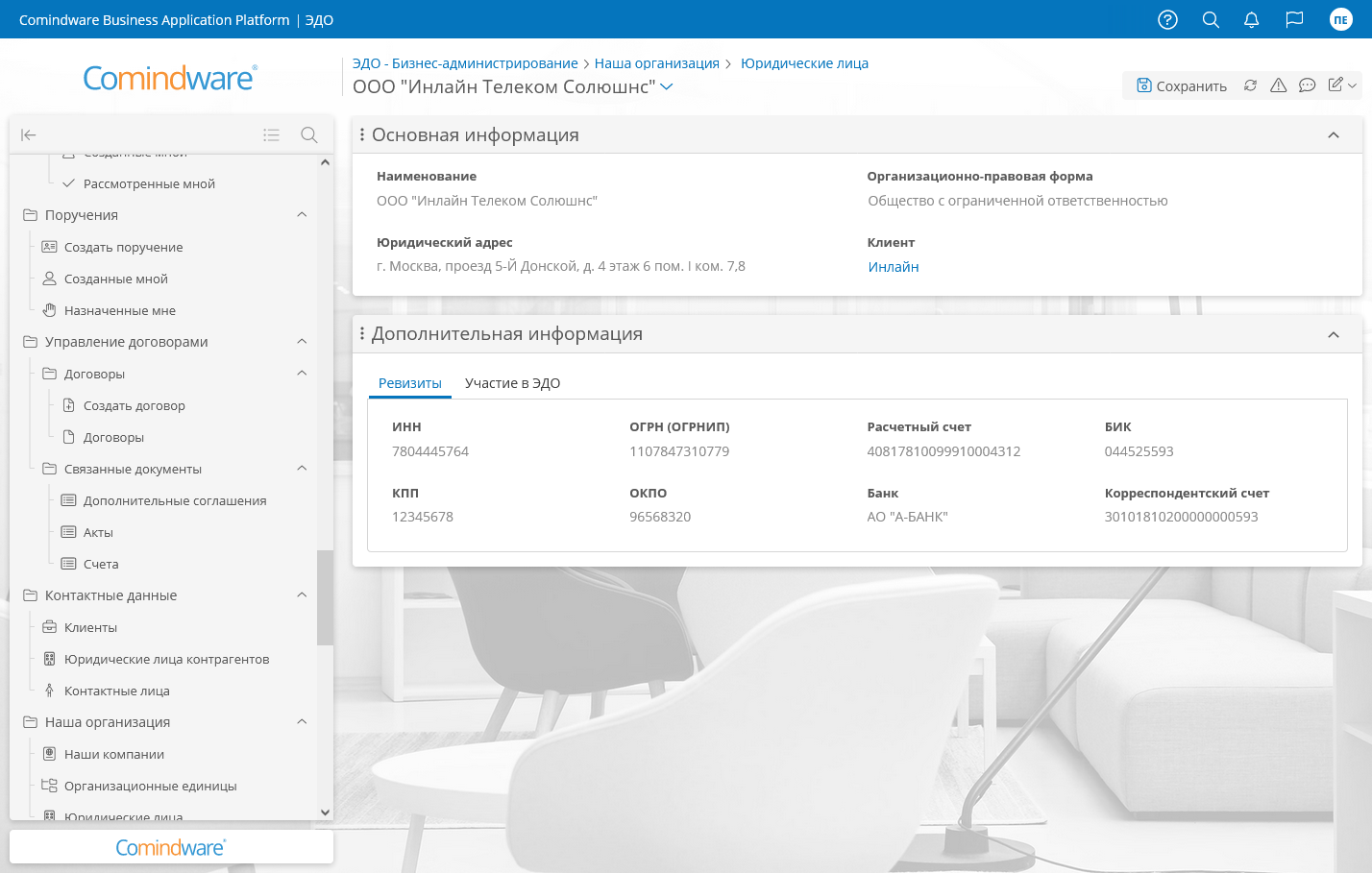This screenshot has width=1372, height=873.
Task: Click the list view icon in sidebar header
Action: coord(272,135)
